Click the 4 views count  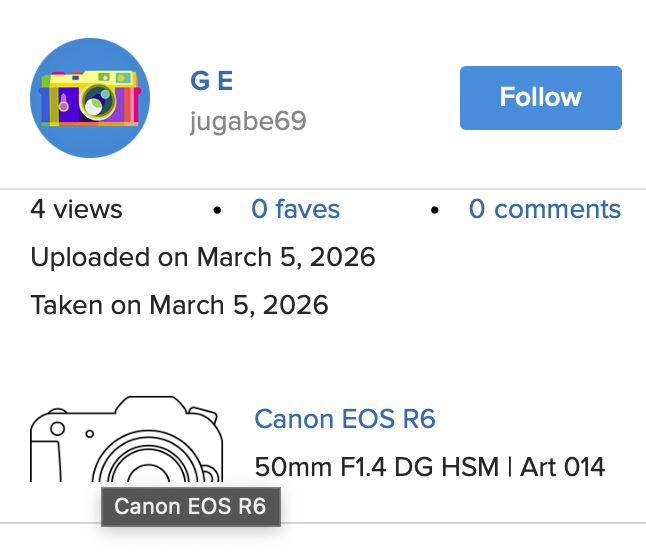point(76,210)
